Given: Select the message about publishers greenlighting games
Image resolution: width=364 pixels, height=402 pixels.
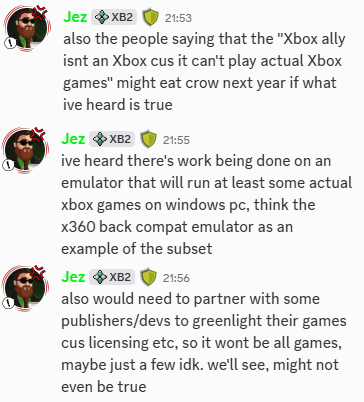Looking at the screenshot, I should tap(204, 343).
